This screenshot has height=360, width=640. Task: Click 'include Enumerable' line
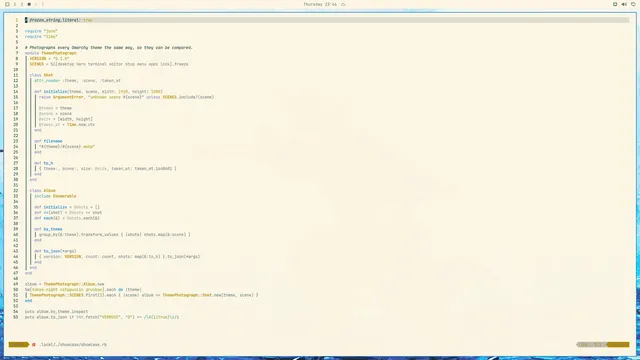click(55, 196)
